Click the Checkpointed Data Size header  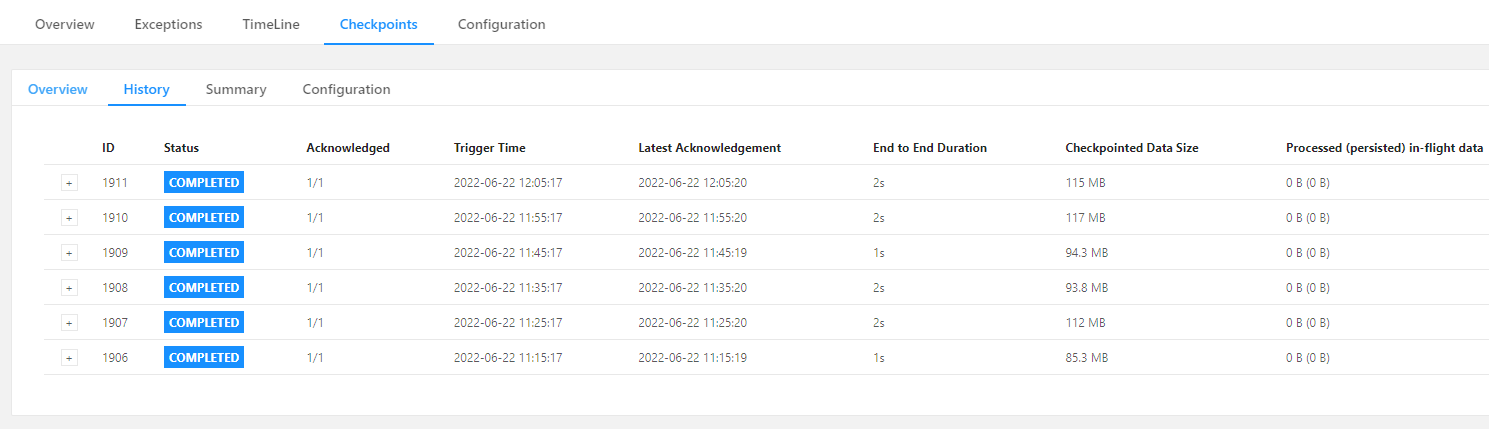pos(1132,148)
